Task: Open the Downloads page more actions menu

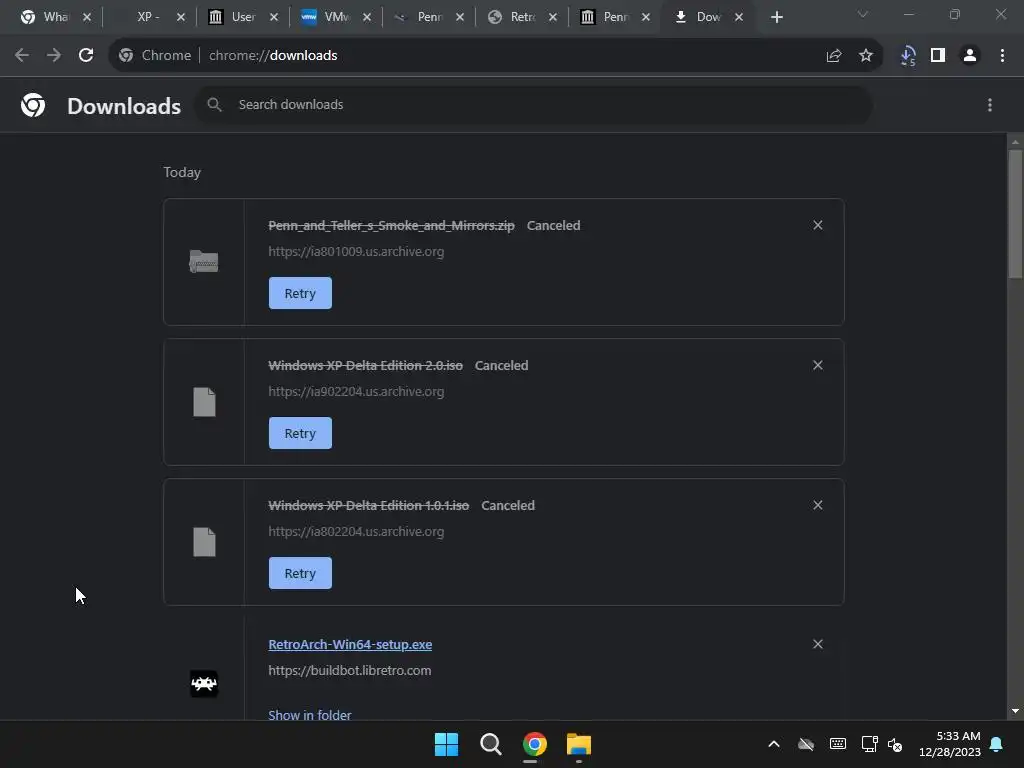Action: coord(990,105)
